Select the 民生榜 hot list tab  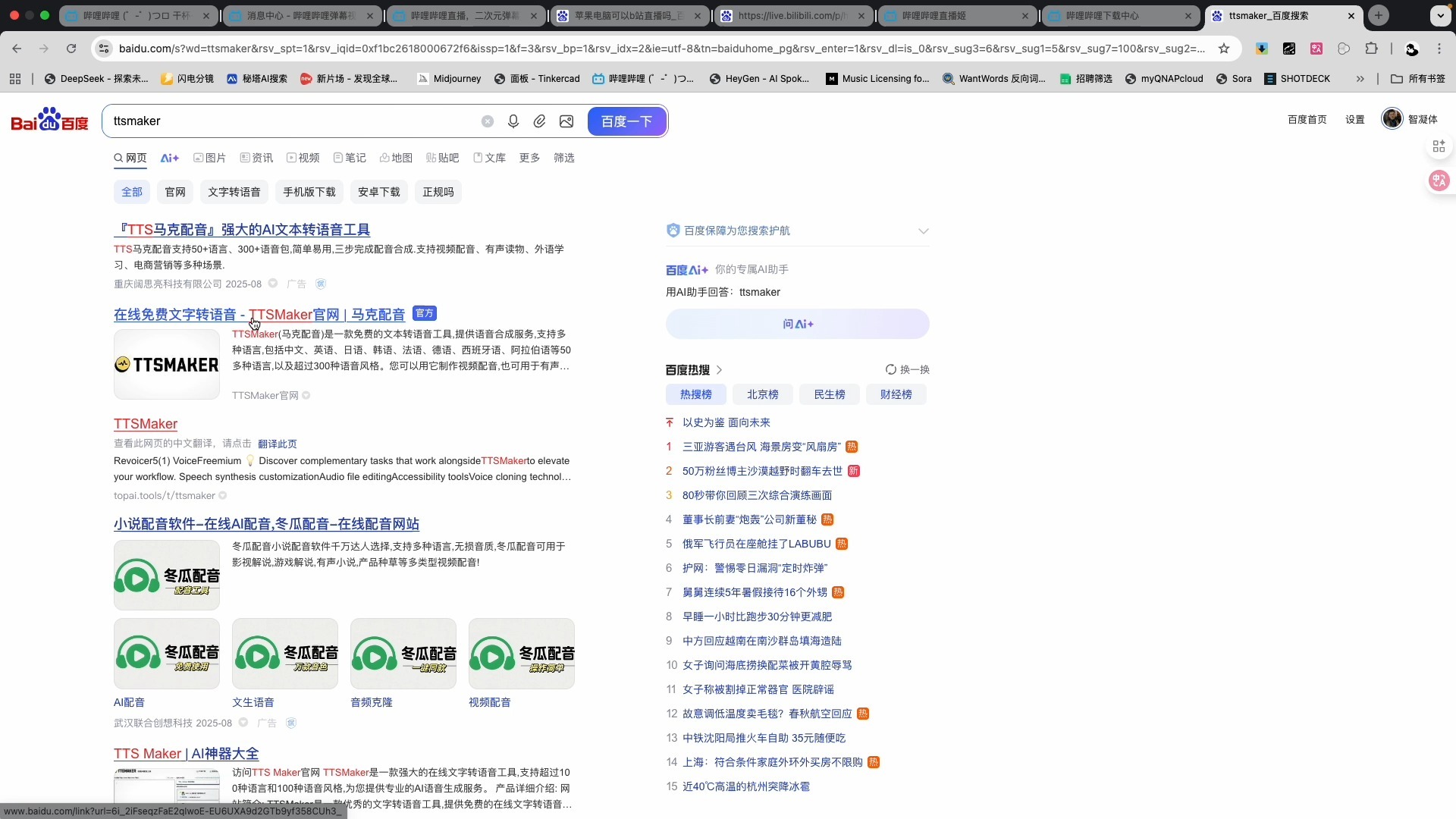tap(829, 394)
